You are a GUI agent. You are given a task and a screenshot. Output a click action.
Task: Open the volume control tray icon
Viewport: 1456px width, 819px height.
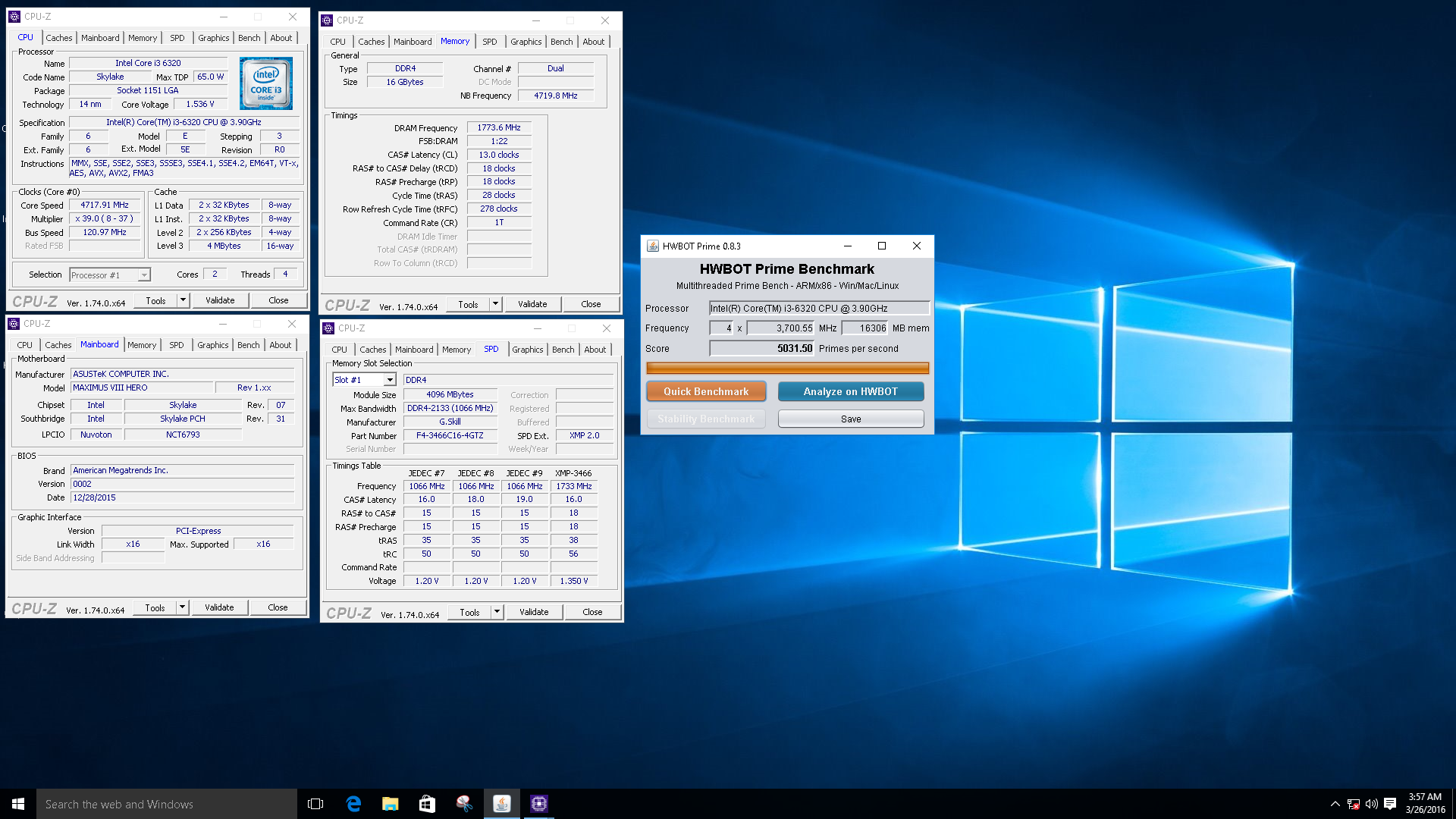1371,804
